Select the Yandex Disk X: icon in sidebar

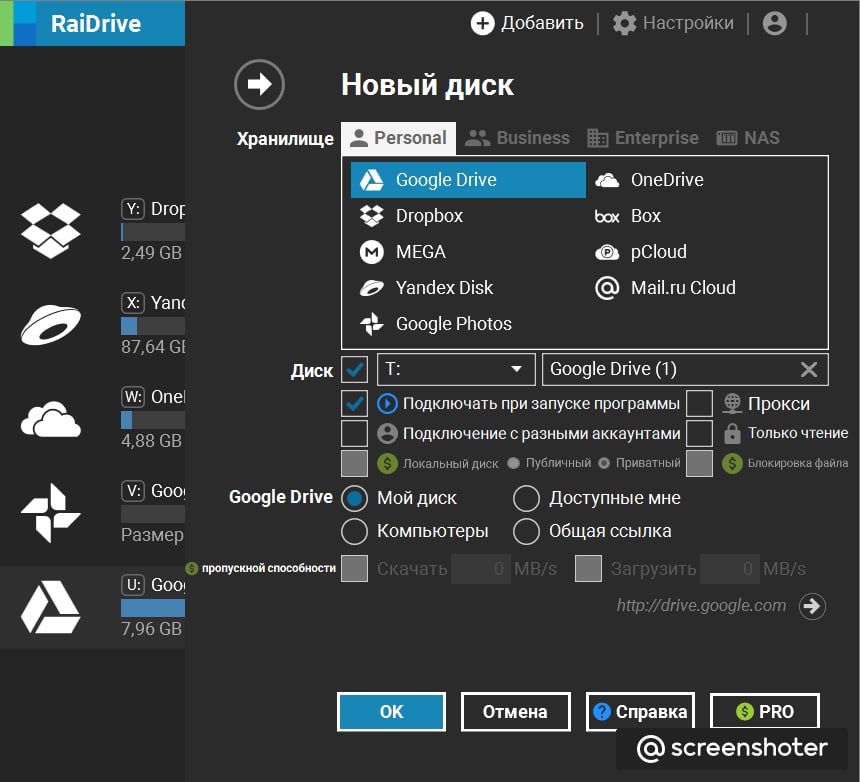(x=51, y=325)
